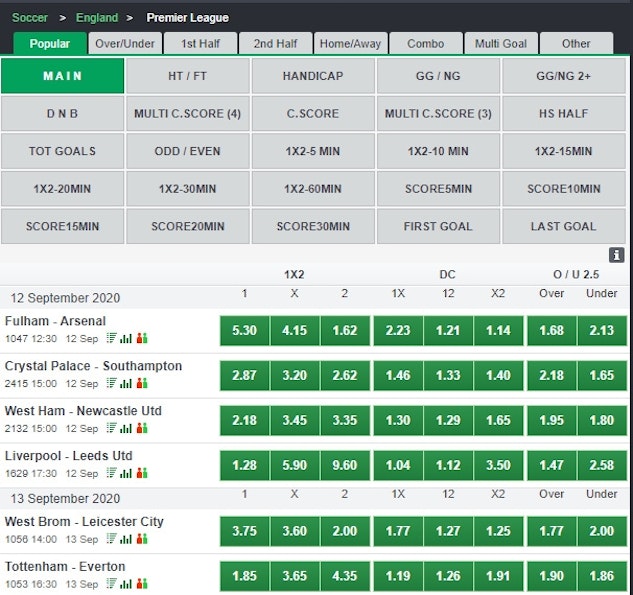Open head-to-head people icon for Tottenham - Everton
Screen dimensions: 633x595
tap(142, 583)
